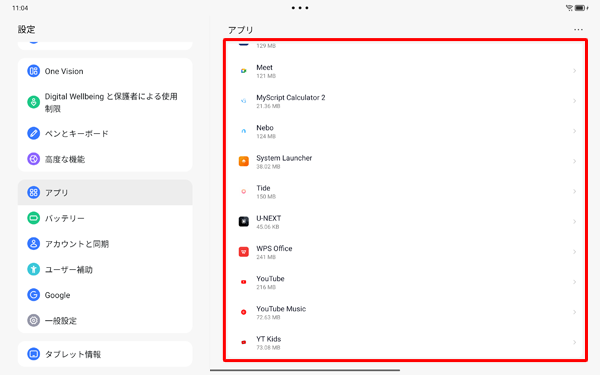This screenshot has height=375, width=600.
Task: Click the YouTube app icon
Action: coord(243,282)
